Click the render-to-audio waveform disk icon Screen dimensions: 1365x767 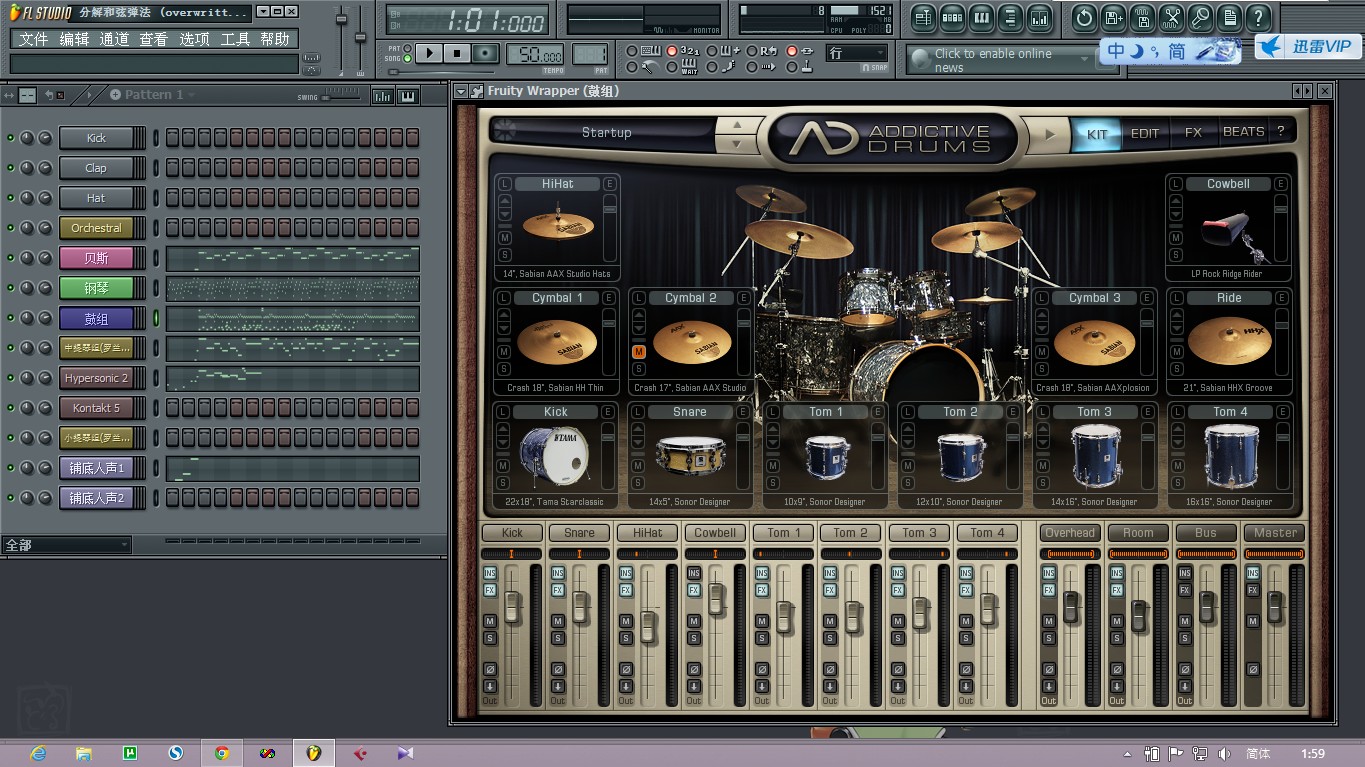(x=1142, y=17)
